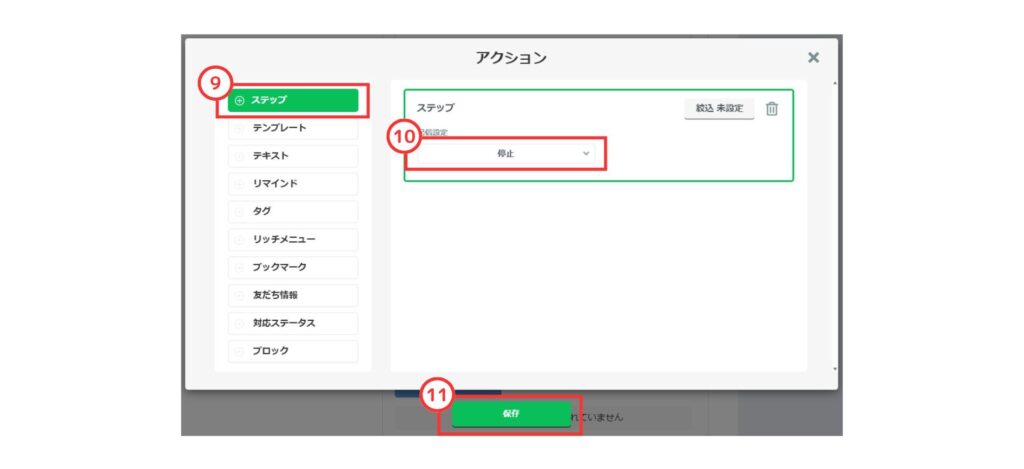The image size is (1024, 469).
Task: Click the plus icon beside テキスト
Action: 239,156
